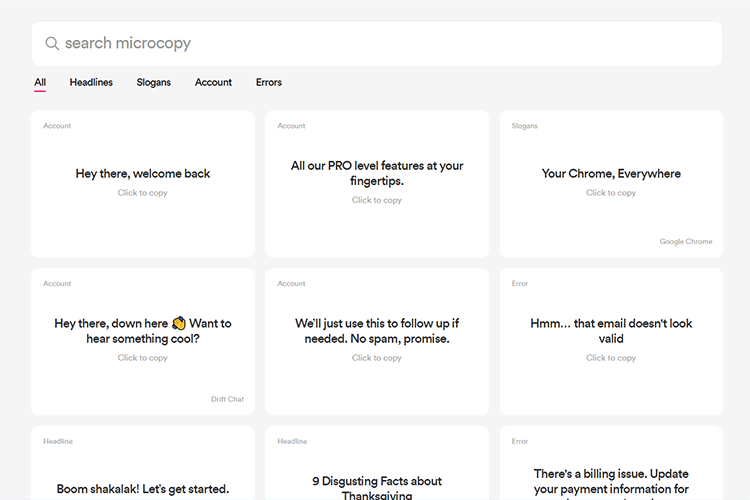Click the search magnifier icon
The image size is (750, 500).
click(52, 44)
